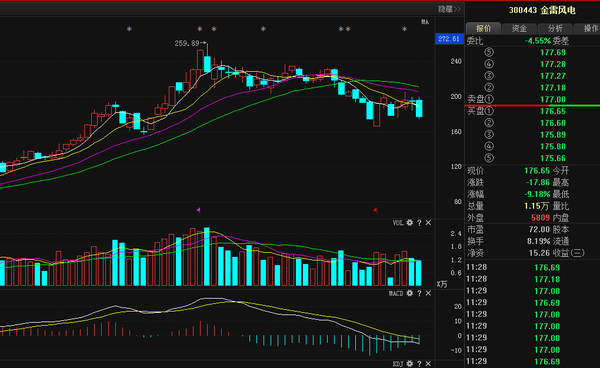Click the 收益(三) label
The image size is (600, 368).
click(x=569, y=253)
